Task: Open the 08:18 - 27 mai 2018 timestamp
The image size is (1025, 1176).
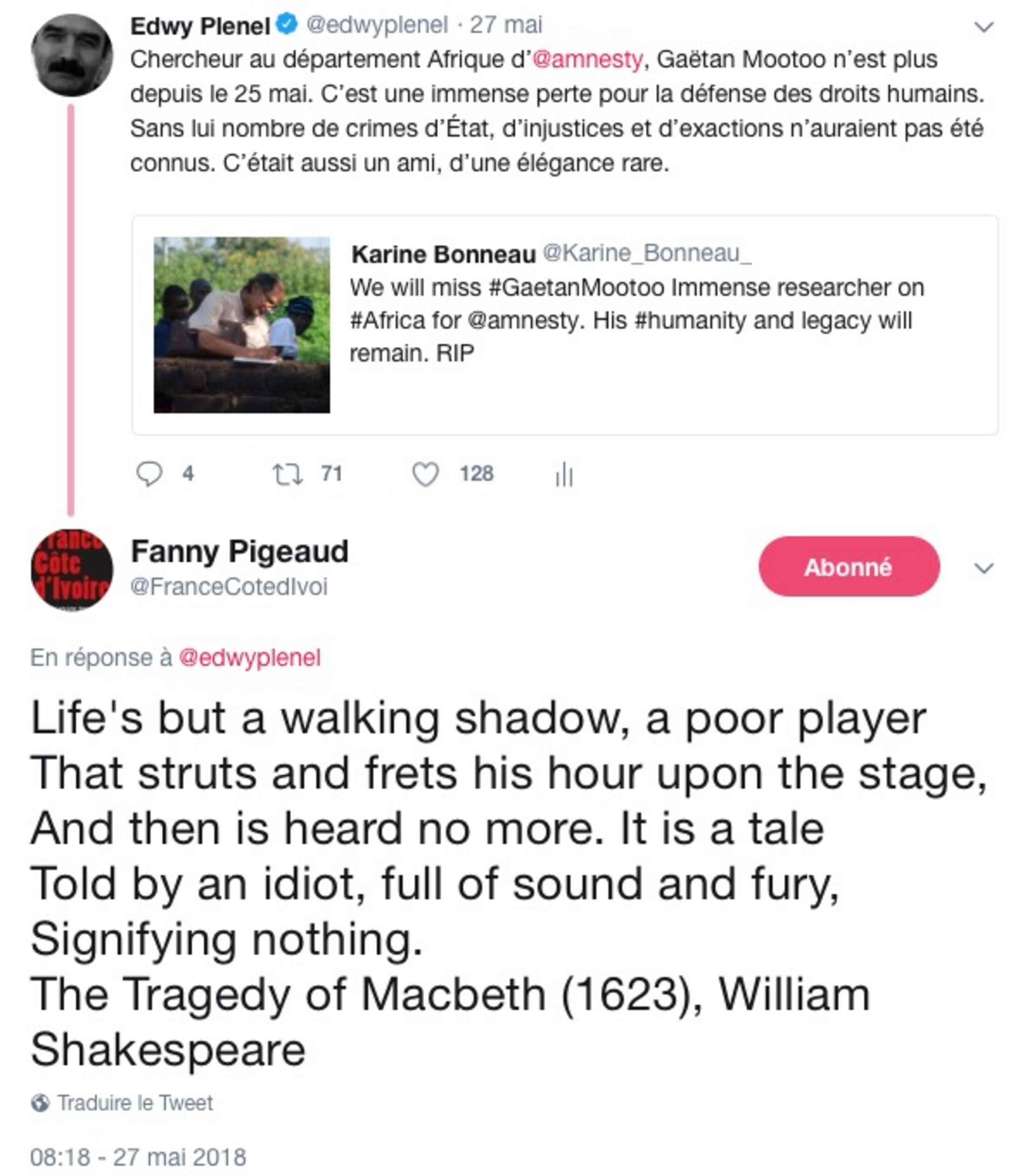Action: coord(138,1156)
